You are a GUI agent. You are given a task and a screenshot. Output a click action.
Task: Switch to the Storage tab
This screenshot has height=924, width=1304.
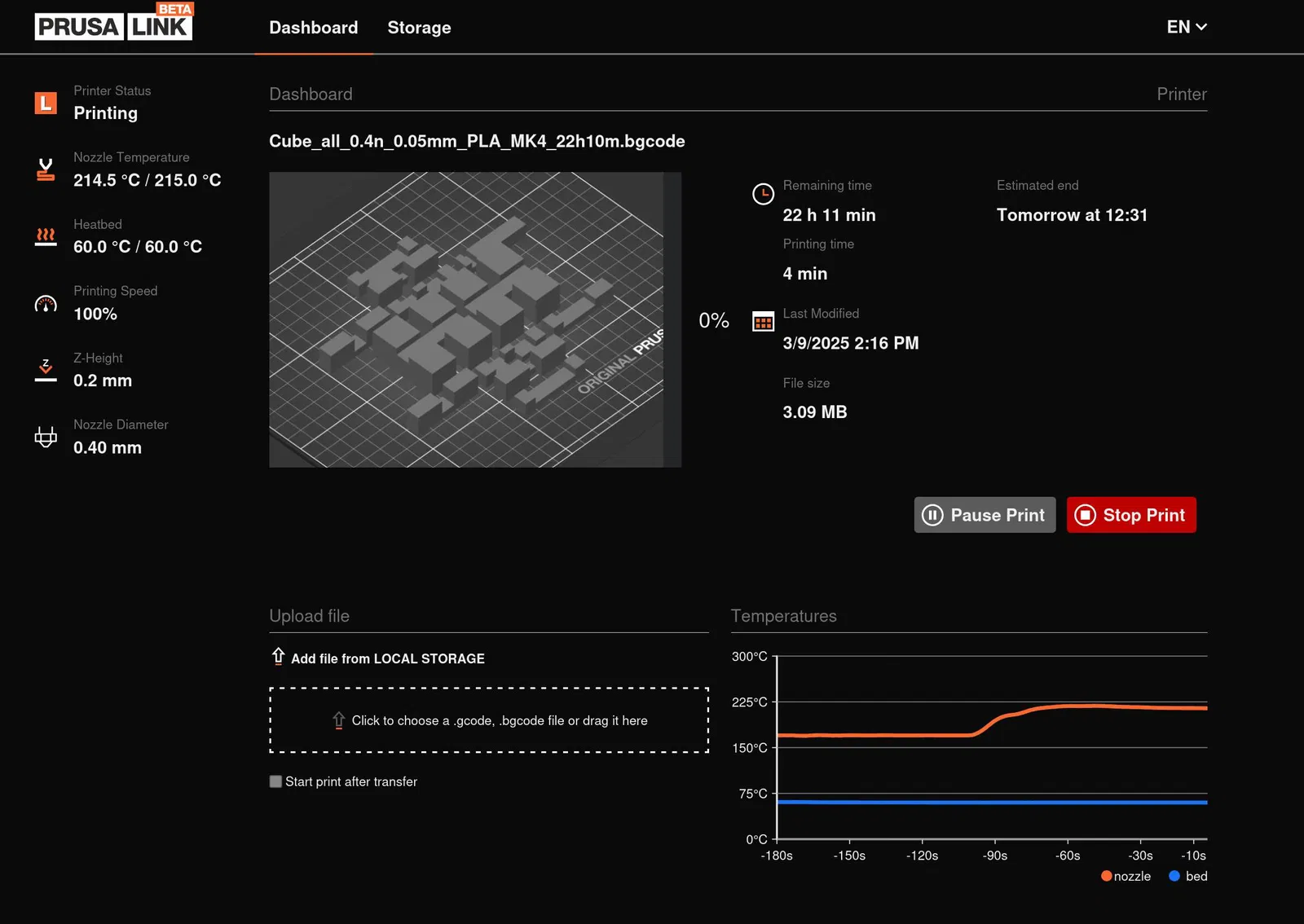point(419,28)
